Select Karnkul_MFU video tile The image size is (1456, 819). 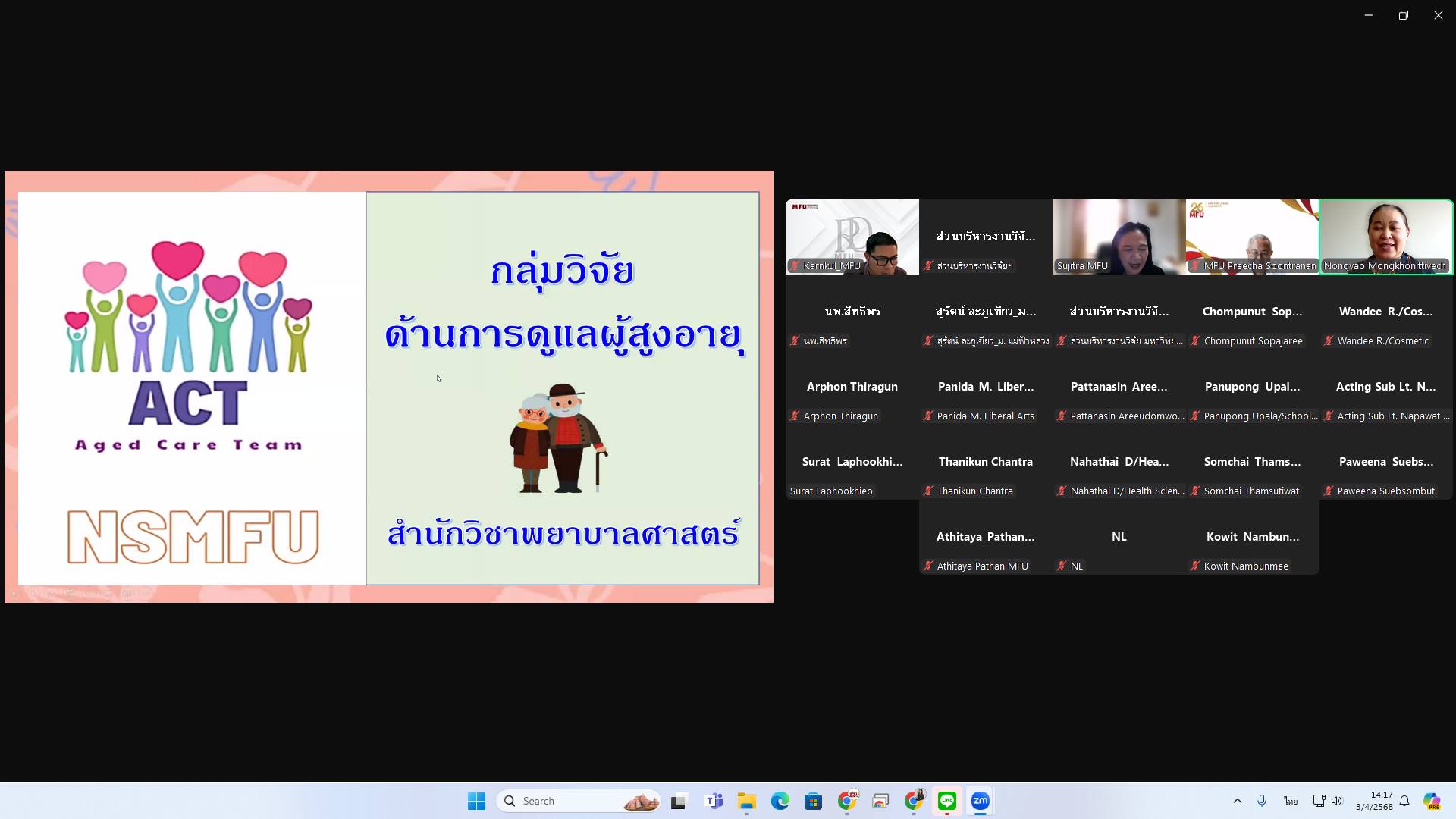pyautogui.click(x=852, y=237)
